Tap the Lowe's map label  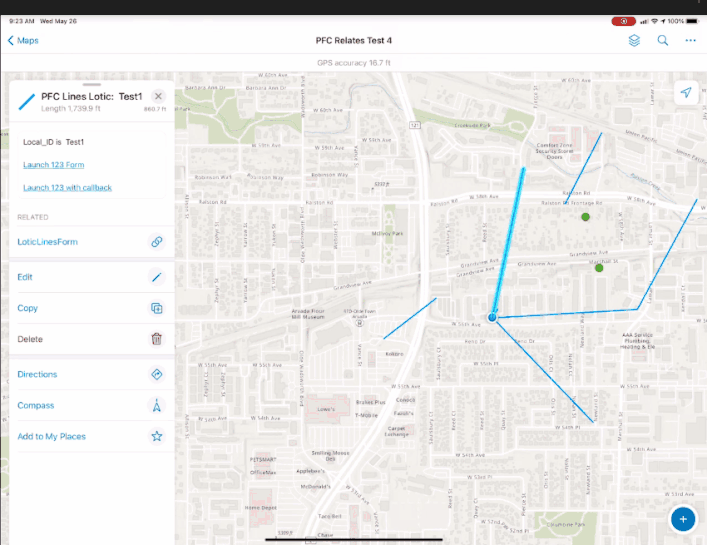[326, 409]
